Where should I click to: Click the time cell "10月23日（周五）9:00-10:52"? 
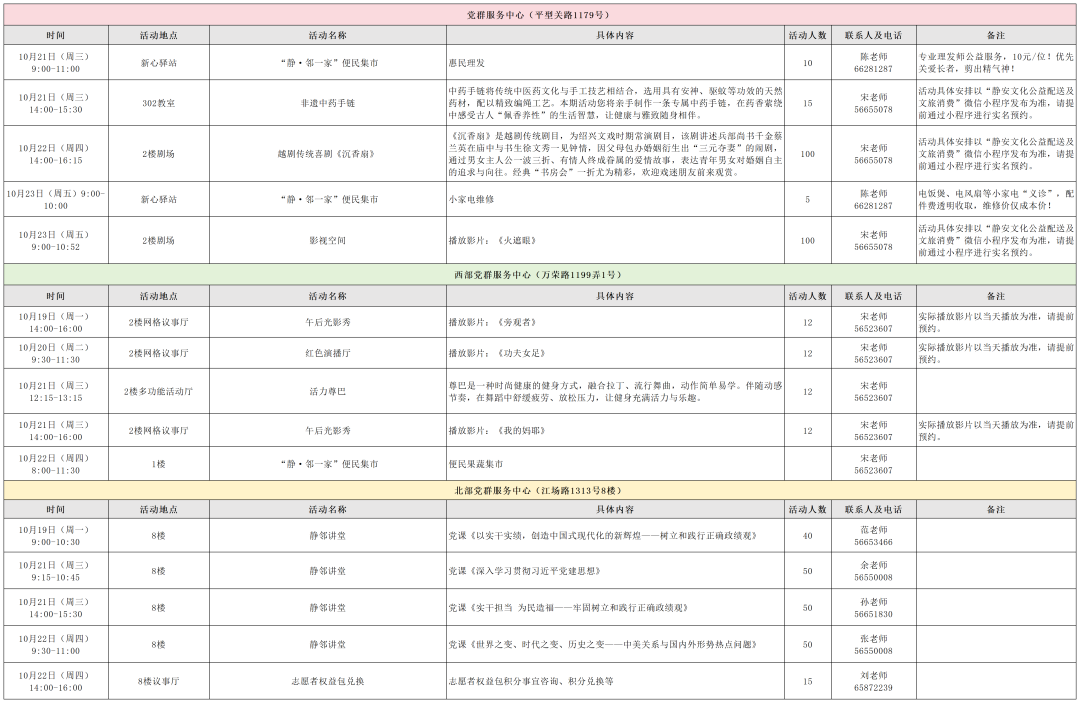(x=56, y=240)
